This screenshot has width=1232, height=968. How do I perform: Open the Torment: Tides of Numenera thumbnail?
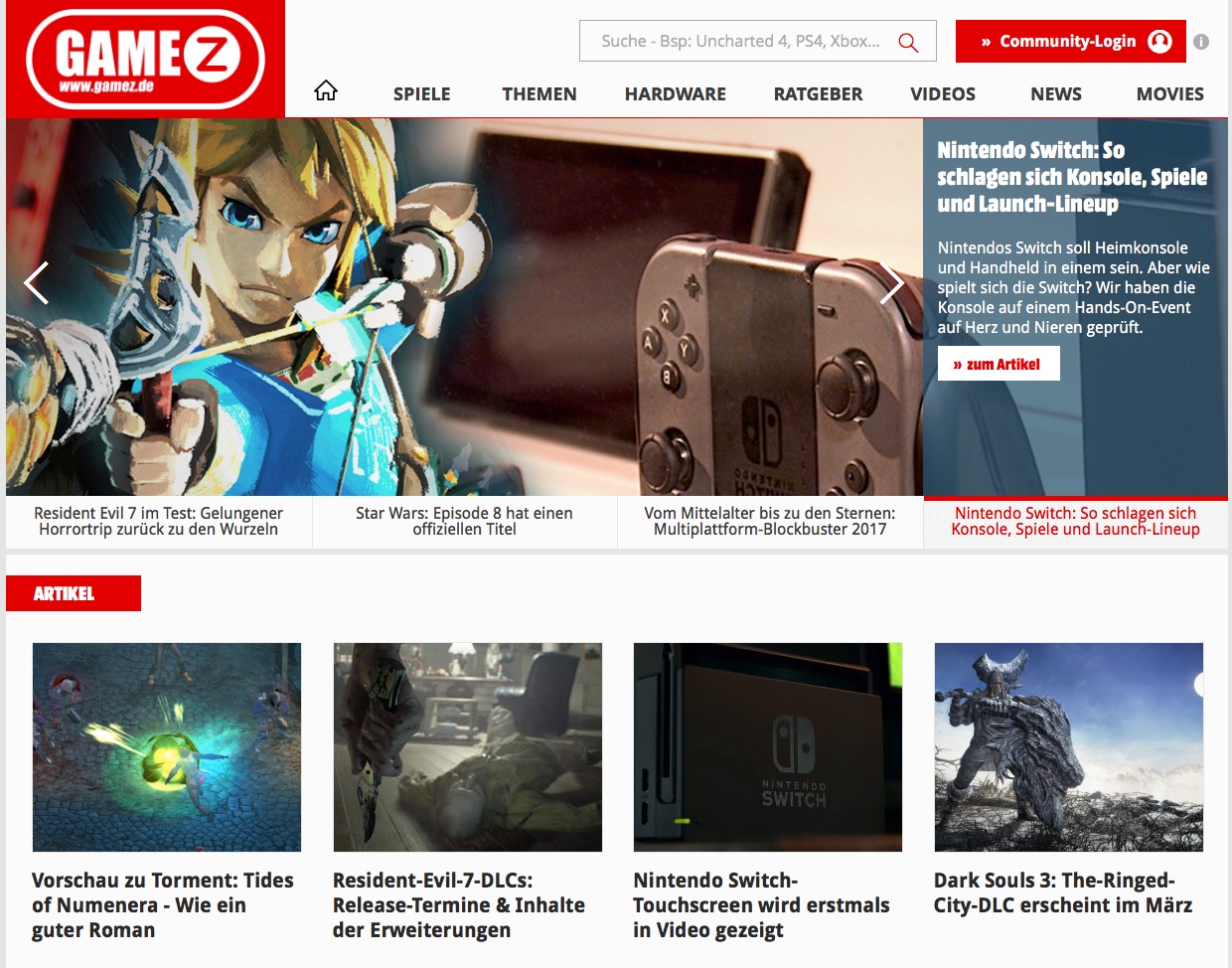click(x=167, y=747)
